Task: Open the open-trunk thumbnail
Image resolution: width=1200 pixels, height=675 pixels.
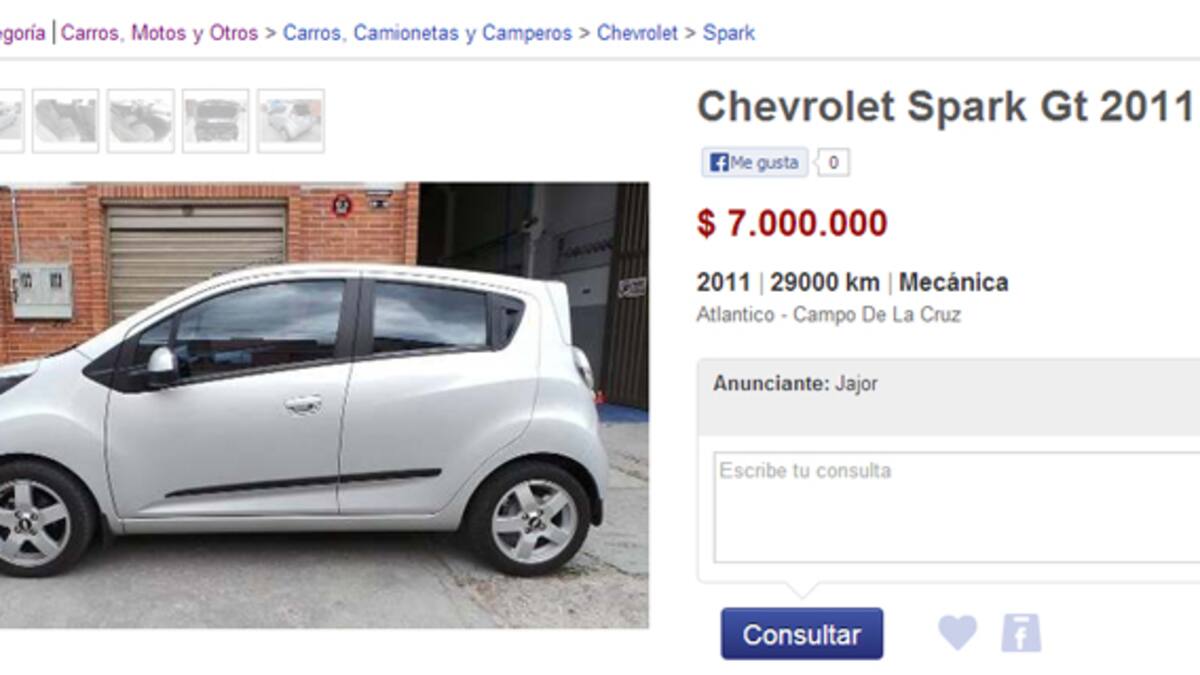Action: point(215,121)
